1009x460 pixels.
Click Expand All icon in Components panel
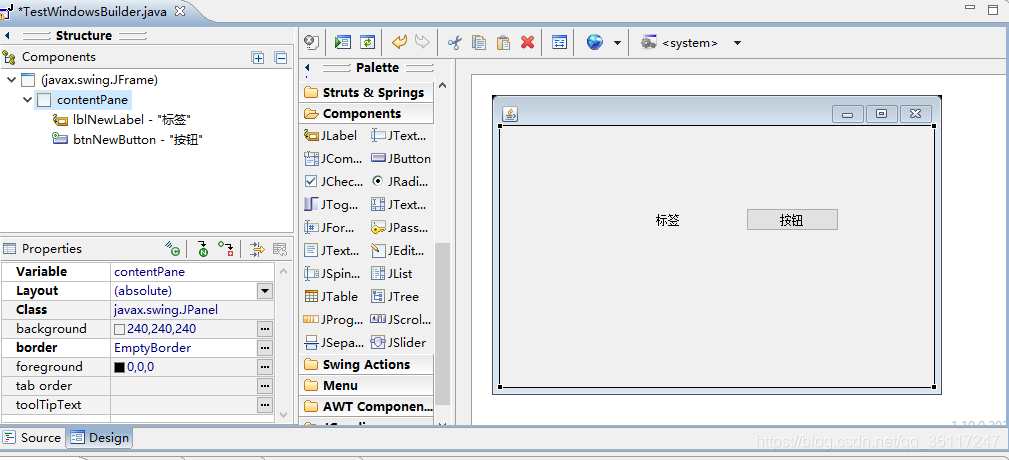pyautogui.click(x=257, y=57)
